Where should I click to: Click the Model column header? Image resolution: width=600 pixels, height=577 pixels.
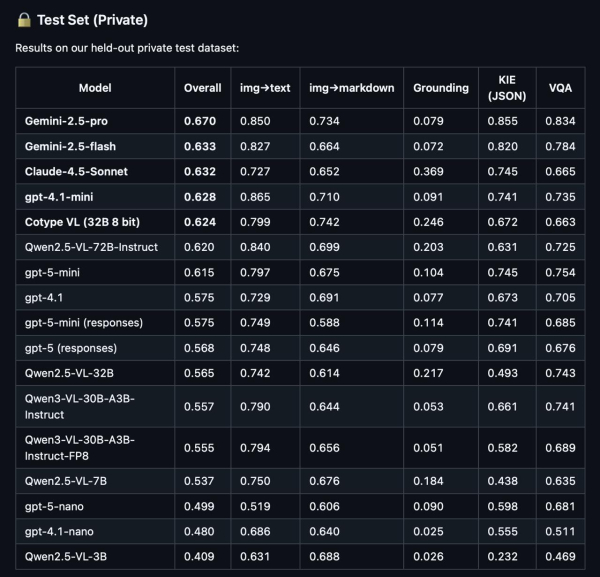95,88
